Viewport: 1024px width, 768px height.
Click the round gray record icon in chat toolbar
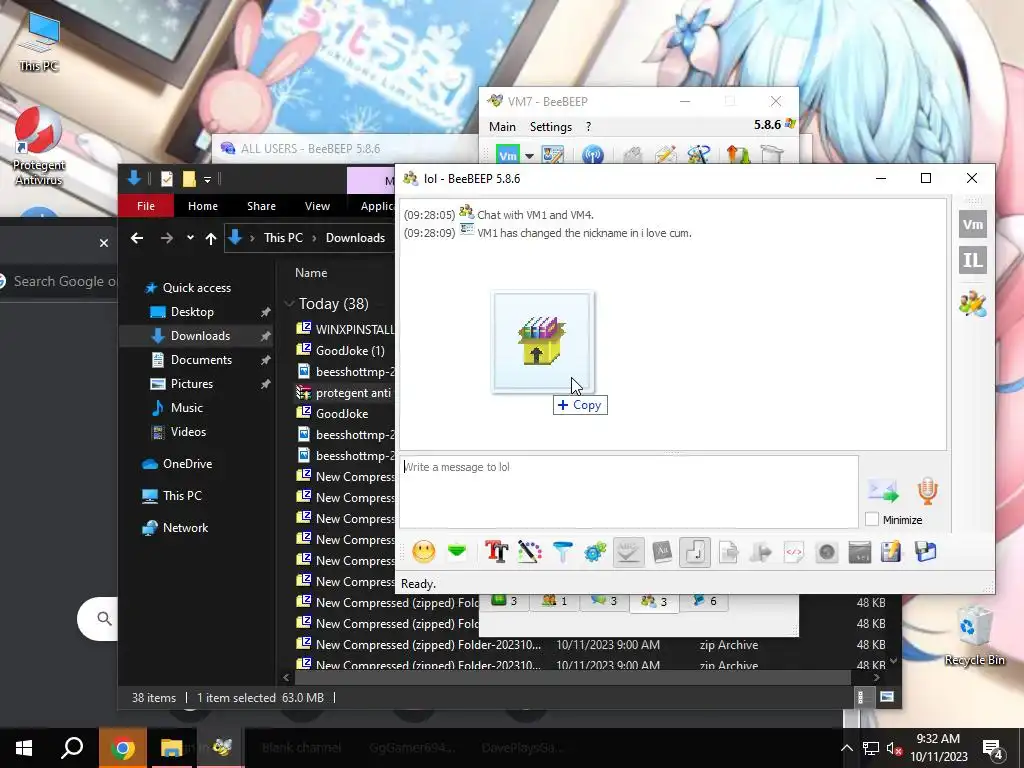click(827, 552)
